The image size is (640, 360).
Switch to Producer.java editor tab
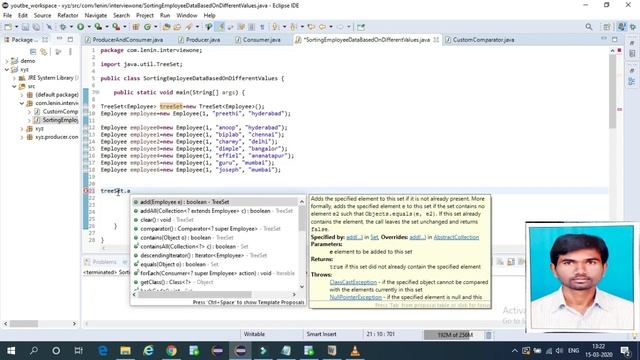[199, 40]
